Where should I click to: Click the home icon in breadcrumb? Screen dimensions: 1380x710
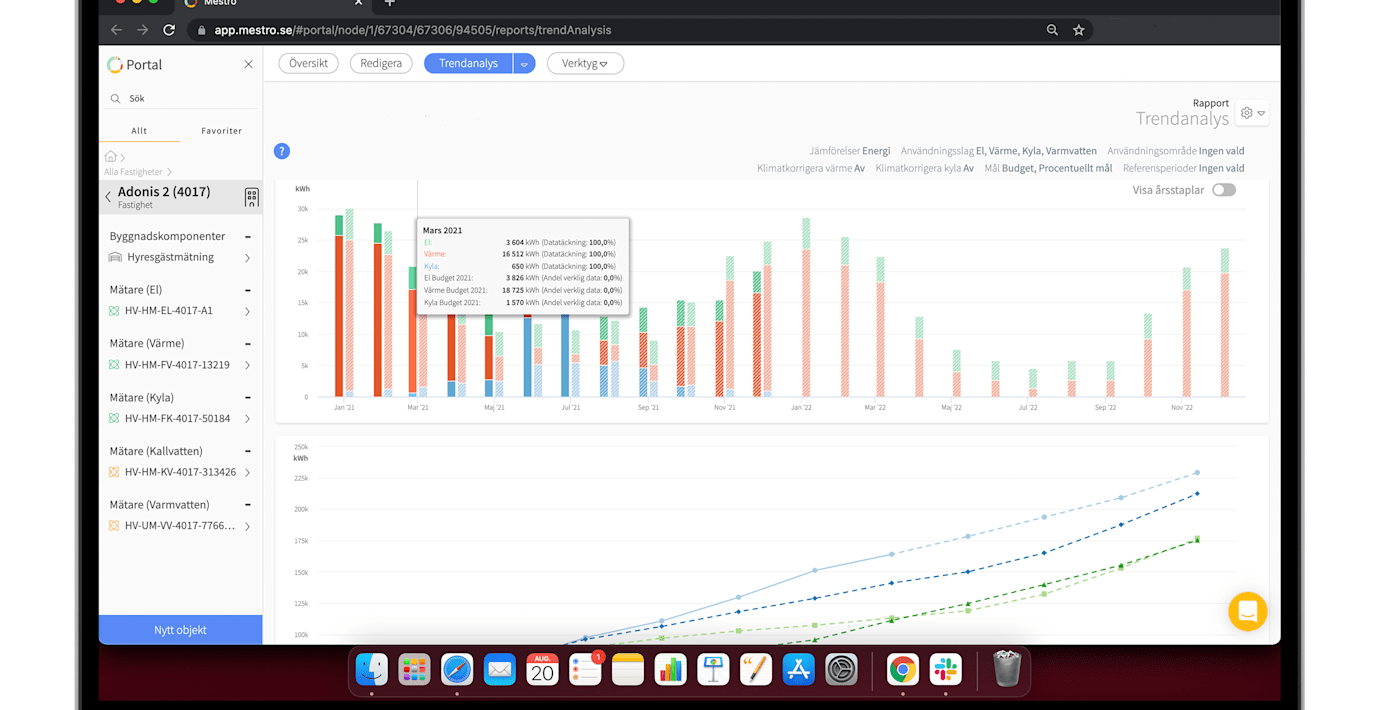111,157
